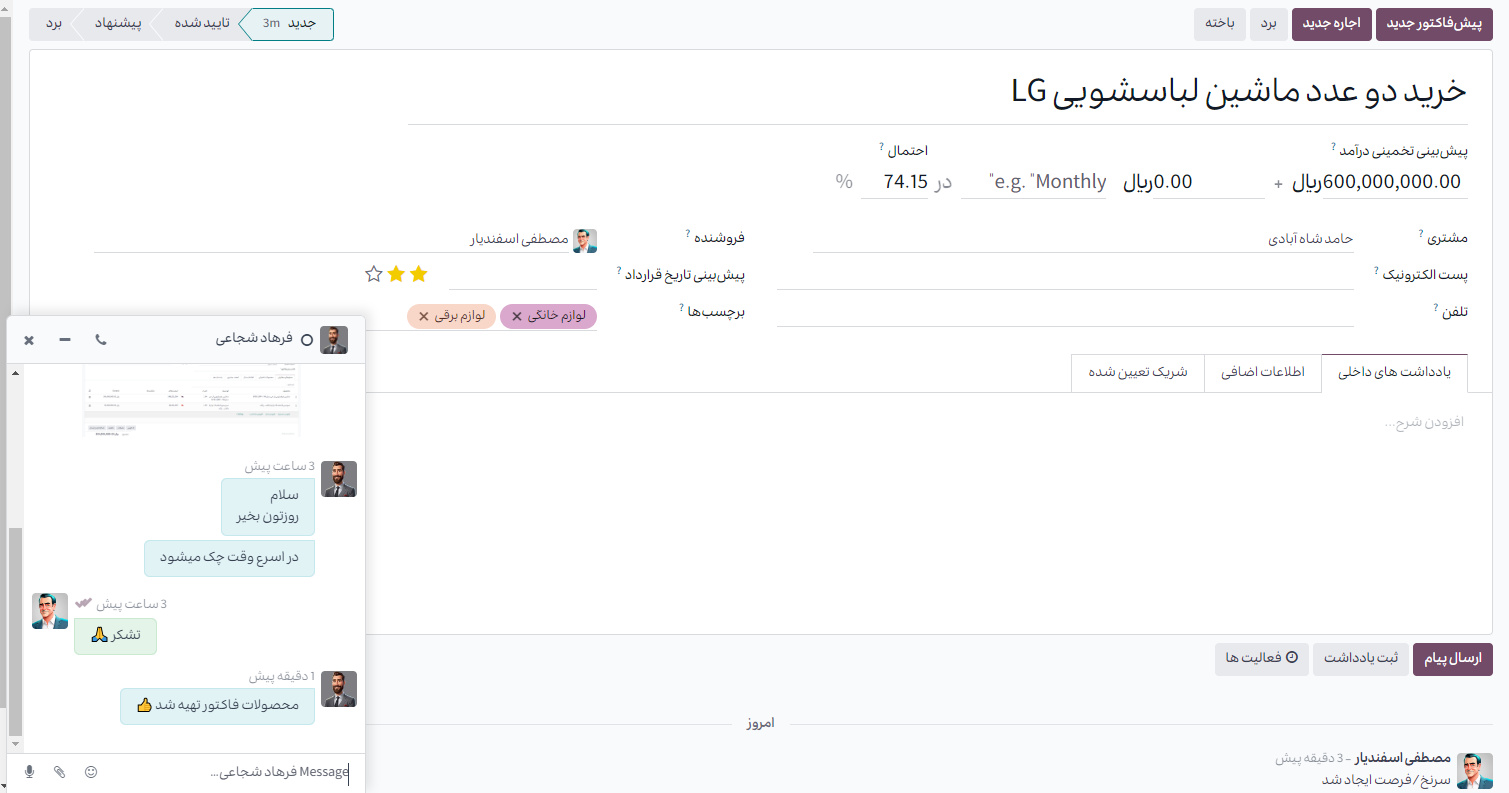1509x793 pixels.
Task: Open the recurring plan 'e.g. Monthly' dropdown
Action: [1033, 182]
